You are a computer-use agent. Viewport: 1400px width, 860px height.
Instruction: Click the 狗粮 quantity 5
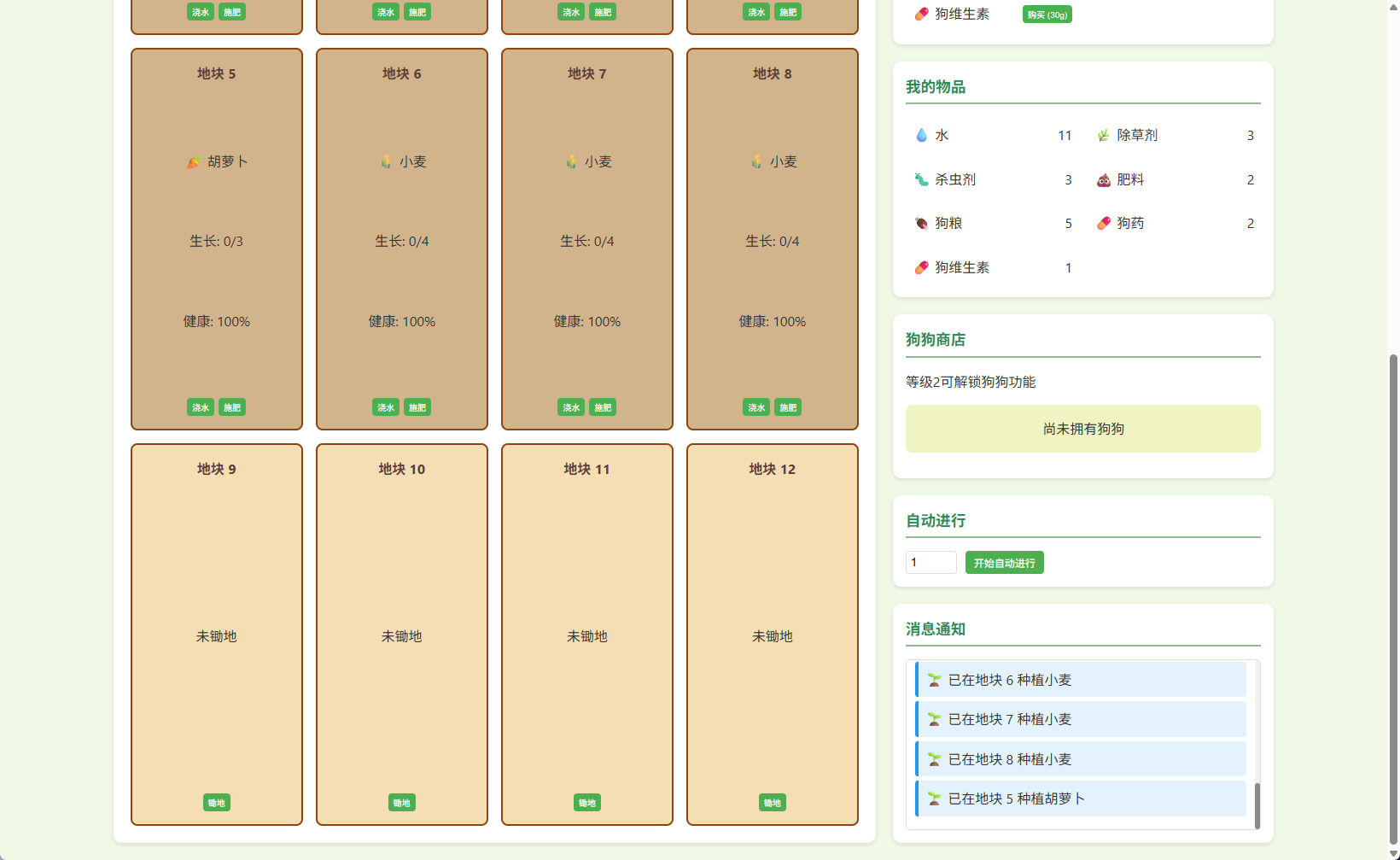[1068, 224]
